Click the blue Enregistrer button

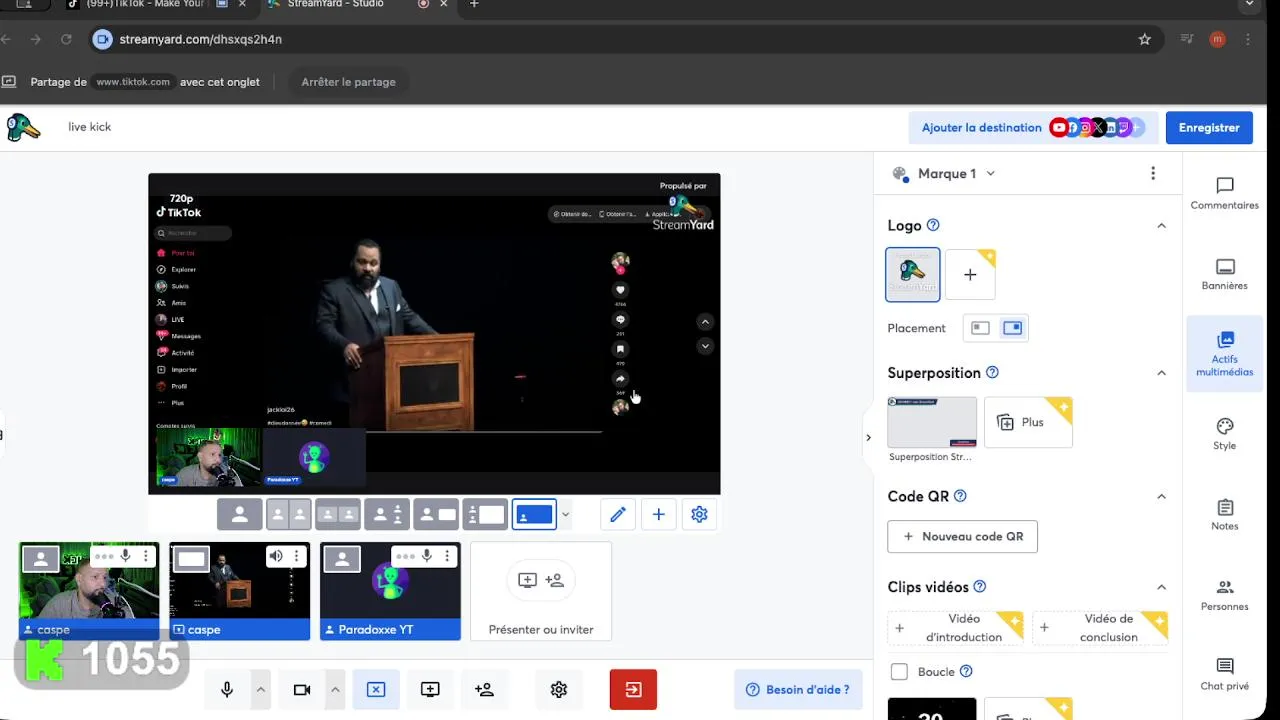pyautogui.click(x=1209, y=128)
